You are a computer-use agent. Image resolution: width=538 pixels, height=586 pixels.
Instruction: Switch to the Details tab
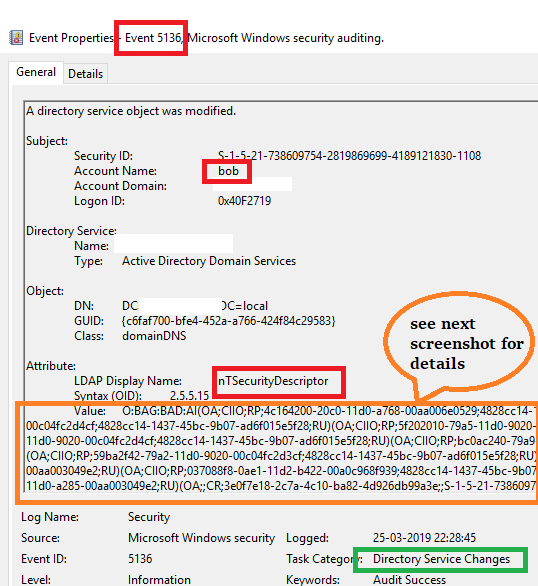click(86, 74)
